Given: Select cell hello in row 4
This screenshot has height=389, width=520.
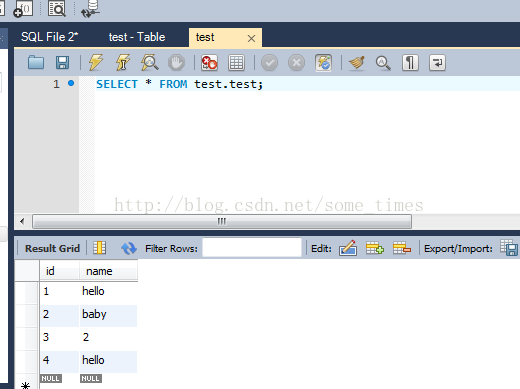Looking at the screenshot, I should coord(108,361).
